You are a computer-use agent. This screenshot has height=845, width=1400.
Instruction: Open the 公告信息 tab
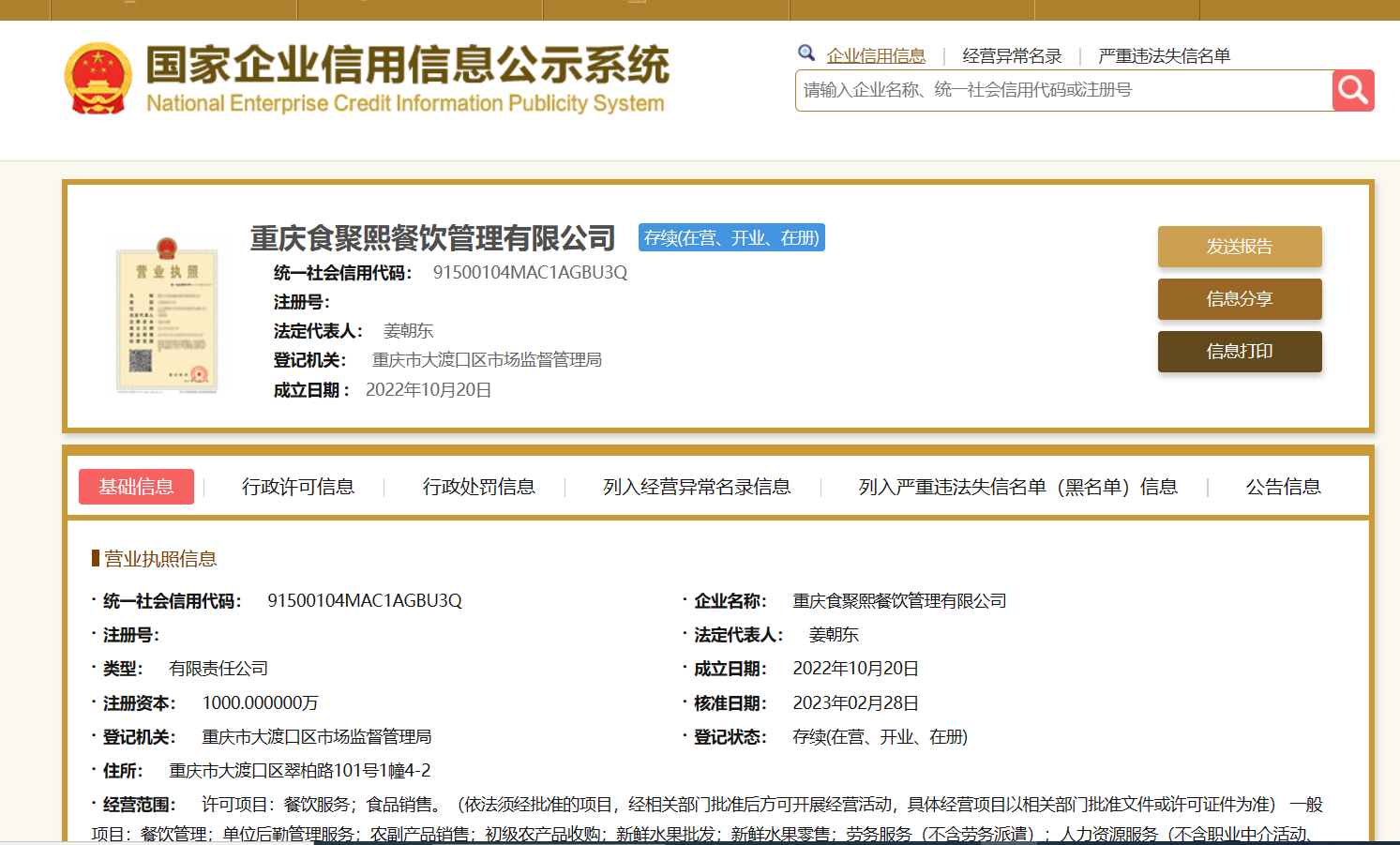pyautogui.click(x=1284, y=487)
